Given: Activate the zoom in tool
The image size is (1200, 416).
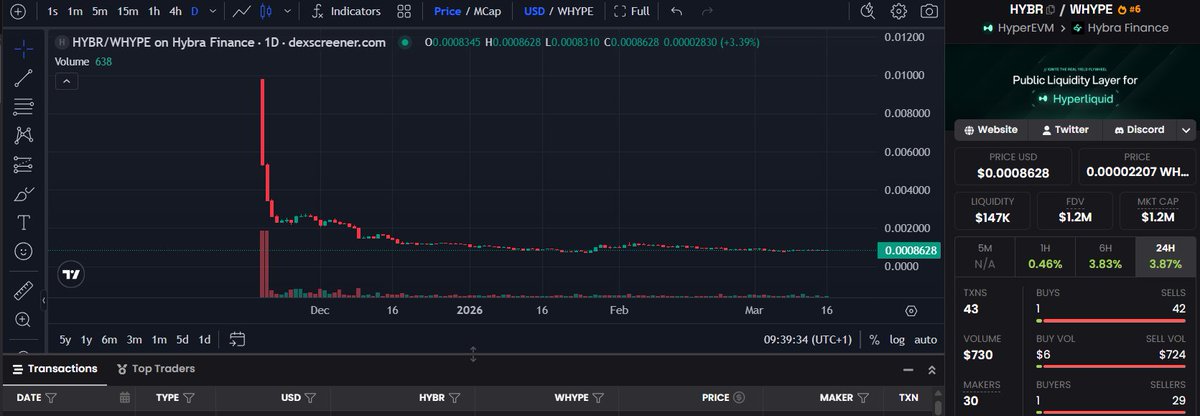Looking at the screenshot, I should pos(23,320).
